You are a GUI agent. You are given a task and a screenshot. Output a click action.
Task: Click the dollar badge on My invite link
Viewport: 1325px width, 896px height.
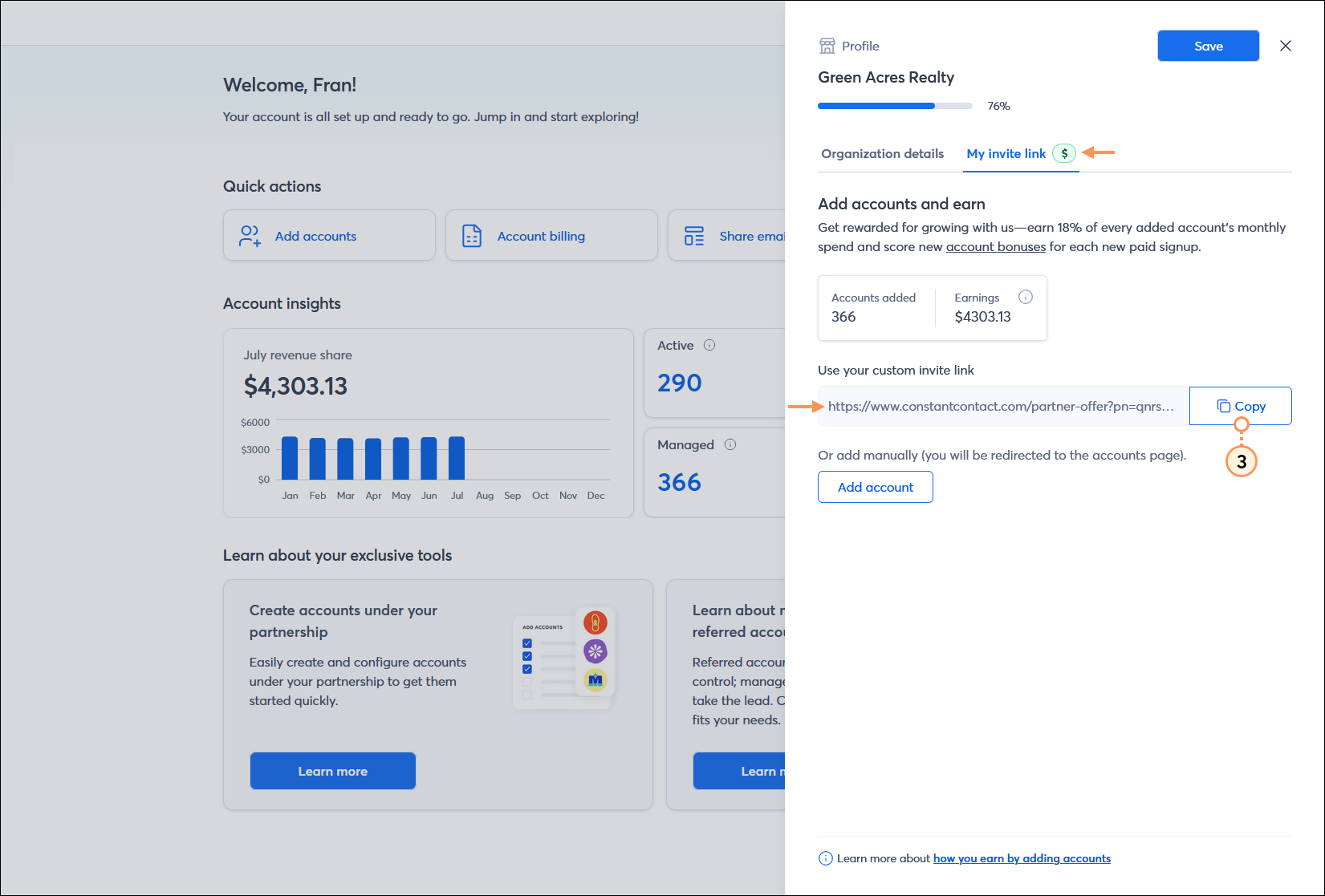[1064, 153]
